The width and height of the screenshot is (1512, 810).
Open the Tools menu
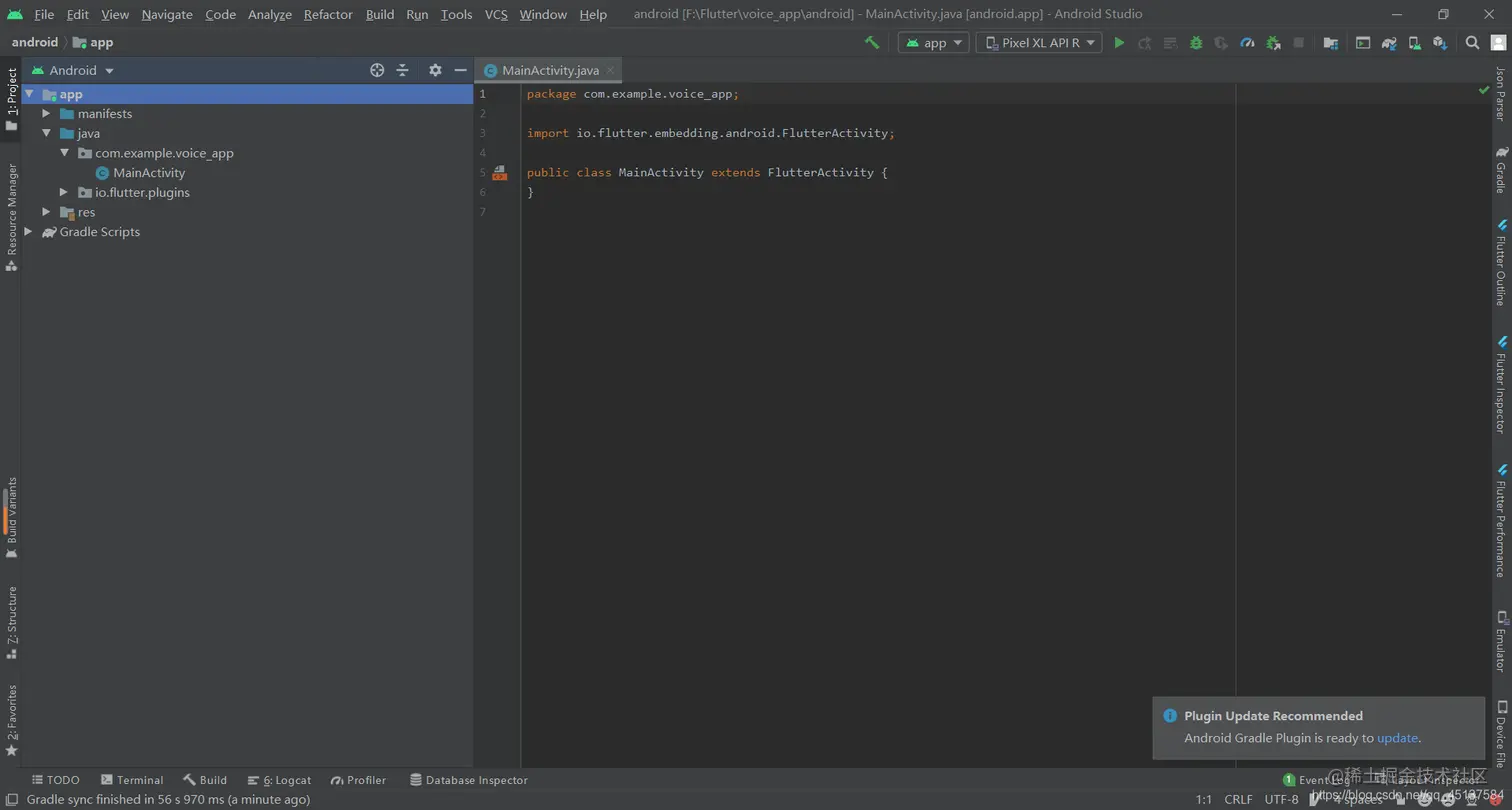click(456, 14)
